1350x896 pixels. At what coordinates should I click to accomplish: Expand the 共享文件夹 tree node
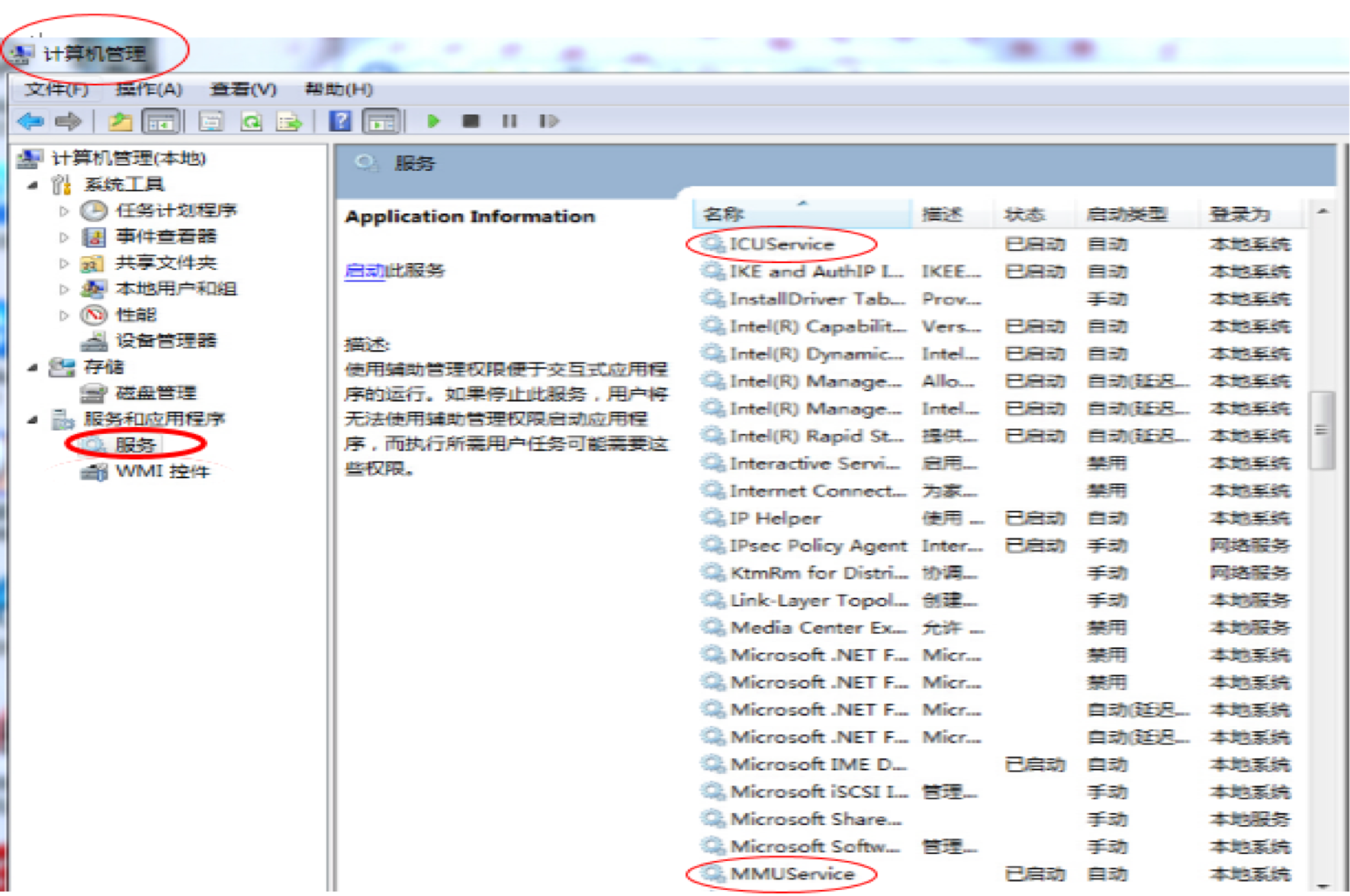64,264
